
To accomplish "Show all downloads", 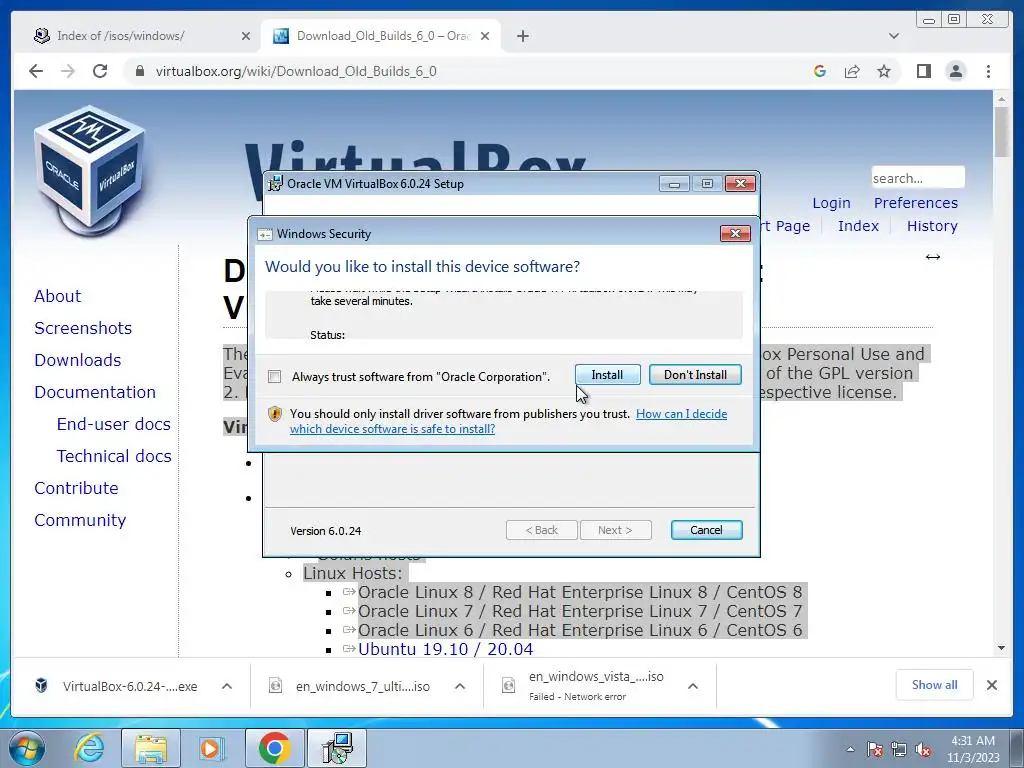I will 935,685.
